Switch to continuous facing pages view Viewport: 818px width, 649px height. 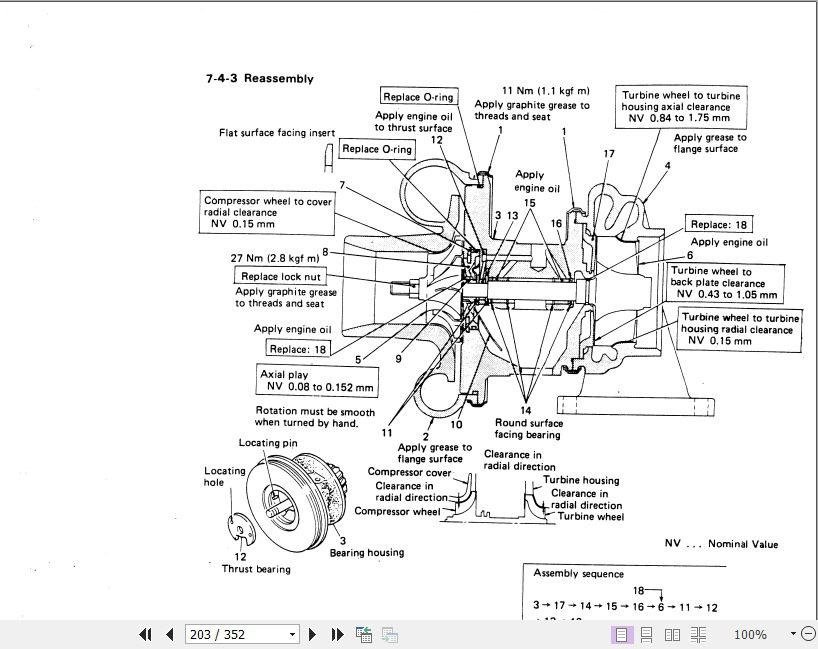698,634
